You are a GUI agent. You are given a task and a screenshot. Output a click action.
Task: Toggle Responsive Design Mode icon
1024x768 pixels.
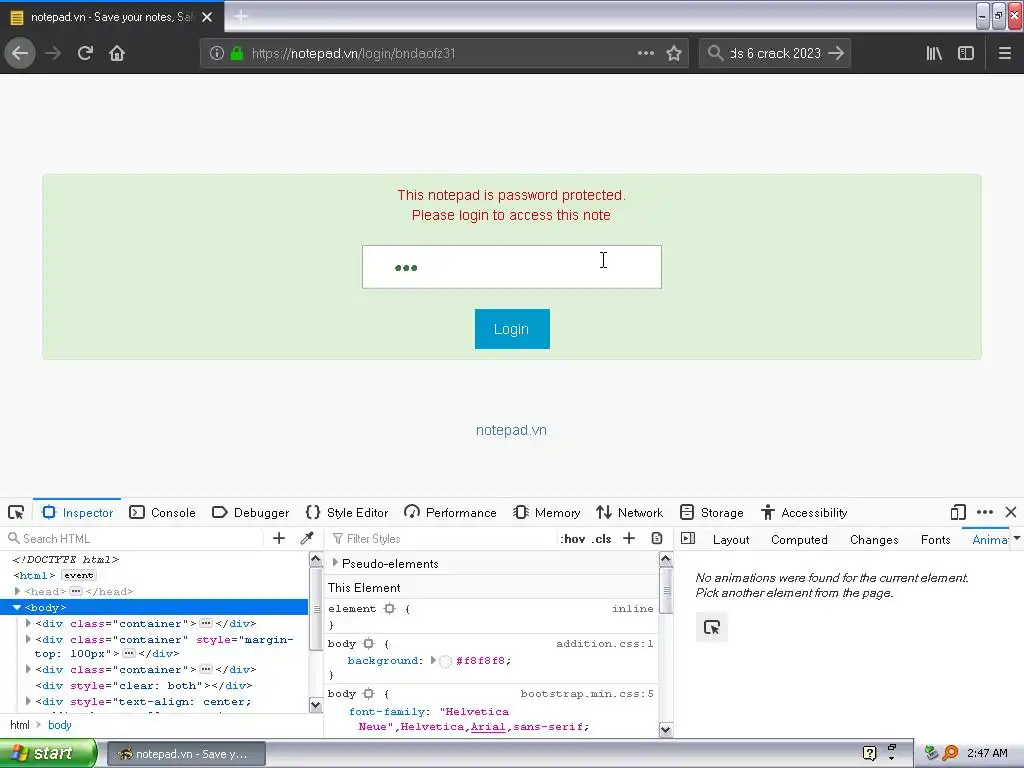tap(958, 513)
